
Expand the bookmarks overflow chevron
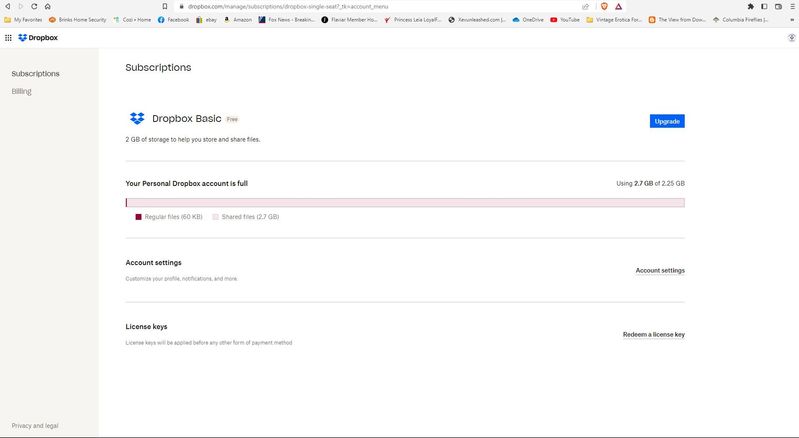792,20
